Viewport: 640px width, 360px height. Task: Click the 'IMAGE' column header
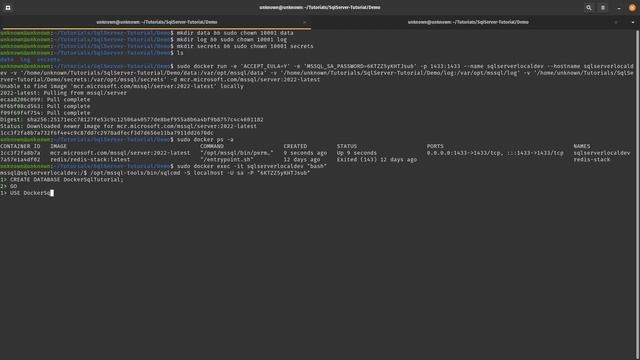[x=58, y=146]
